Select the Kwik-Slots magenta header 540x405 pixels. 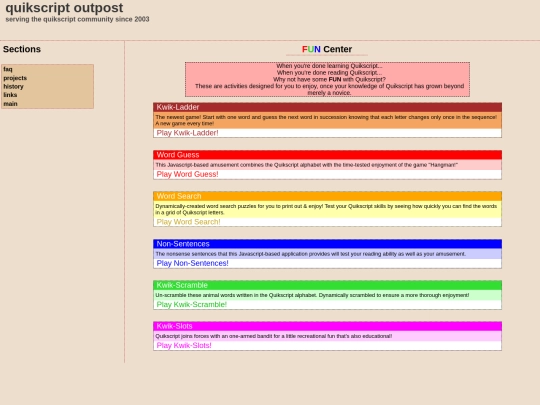coord(328,326)
